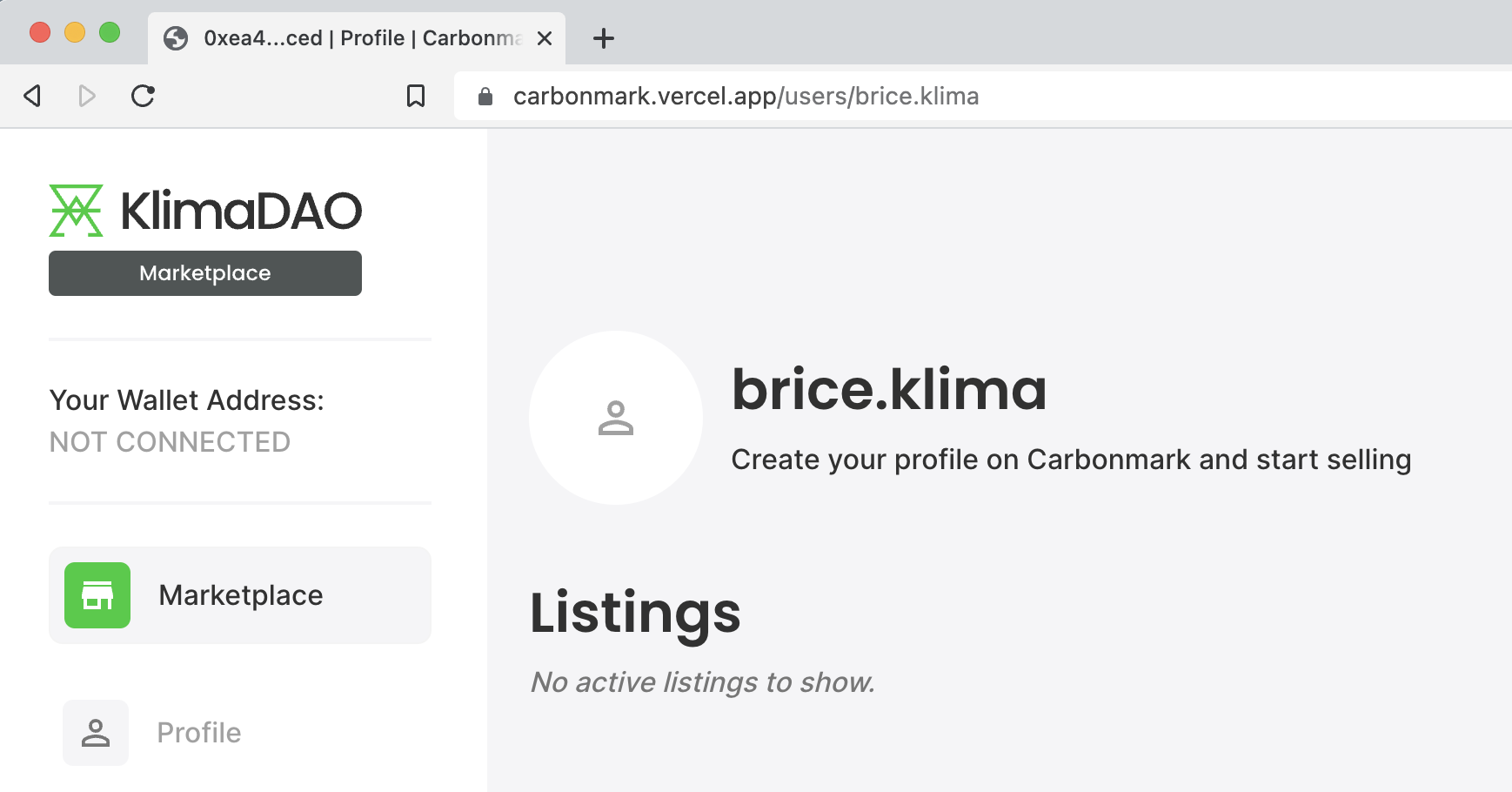This screenshot has width=1512, height=792.
Task: Click the yellow minimize traffic light
Action: [x=74, y=31]
